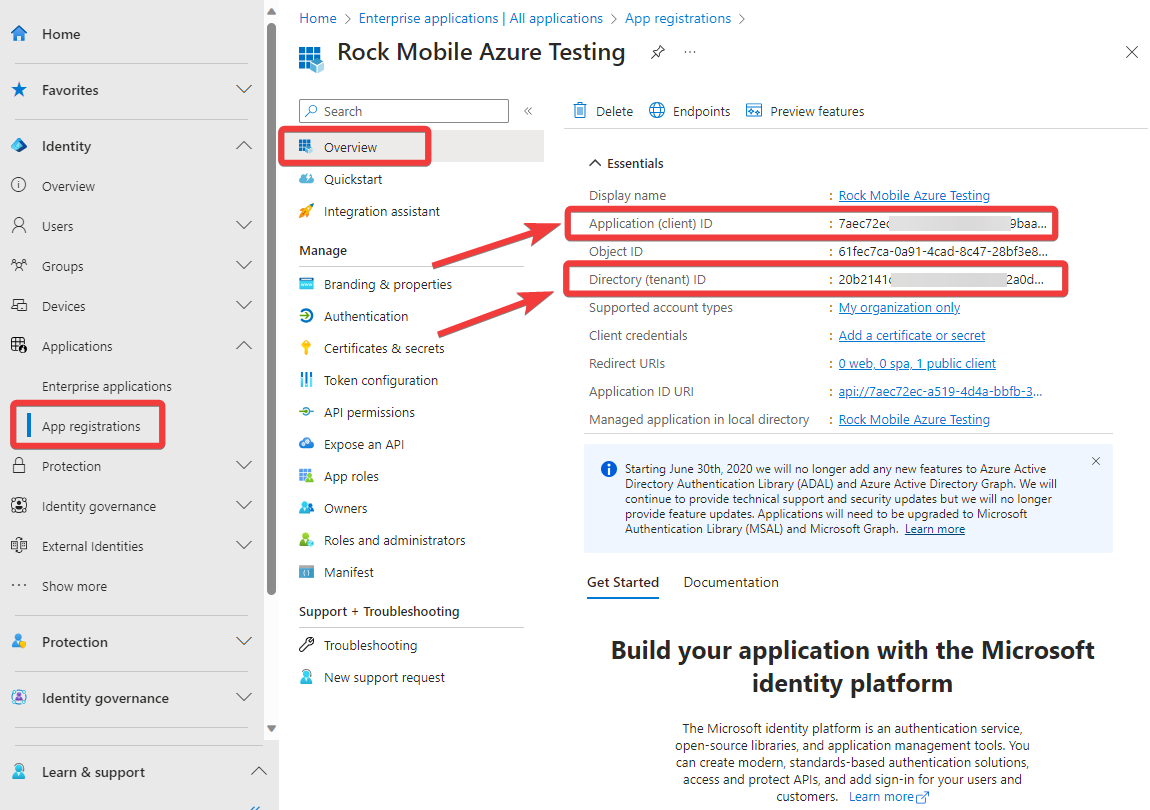1150x810 pixels.
Task: Click the Home icon in left sidebar
Action: click(x=19, y=34)
